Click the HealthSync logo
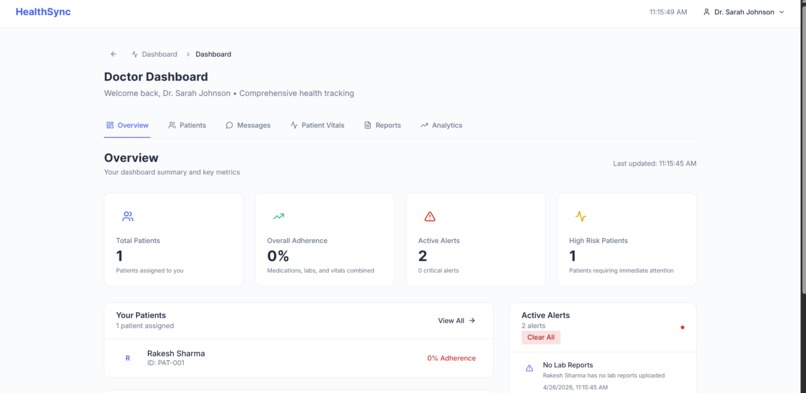This screenshot has height=393, width=806. click(x=43, y=12)
